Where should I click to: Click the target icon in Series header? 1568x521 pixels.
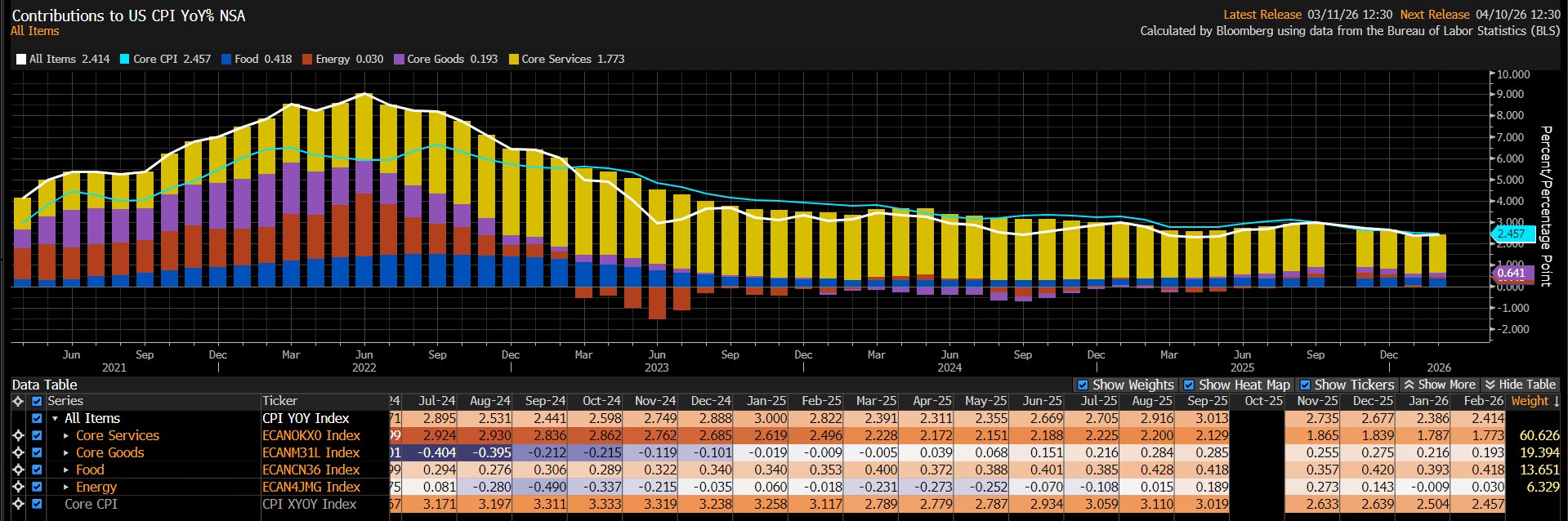[18, 401]
